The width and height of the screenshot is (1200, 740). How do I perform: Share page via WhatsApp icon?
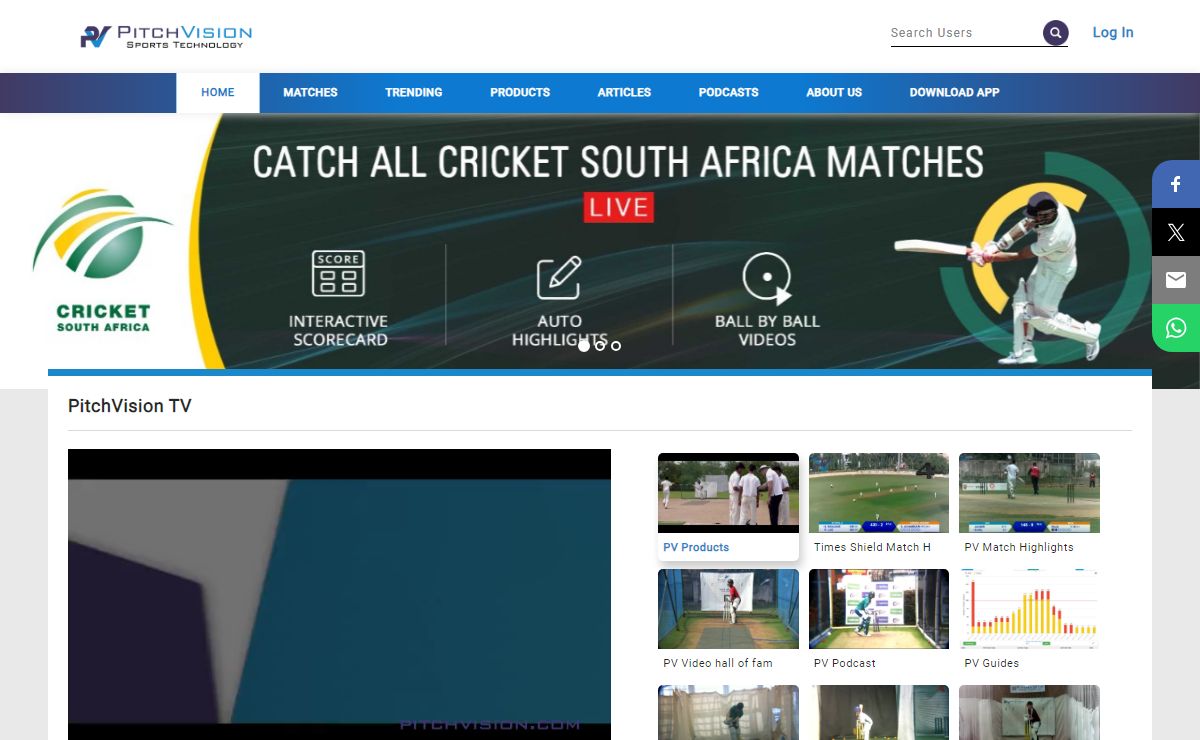[1176, 328]
